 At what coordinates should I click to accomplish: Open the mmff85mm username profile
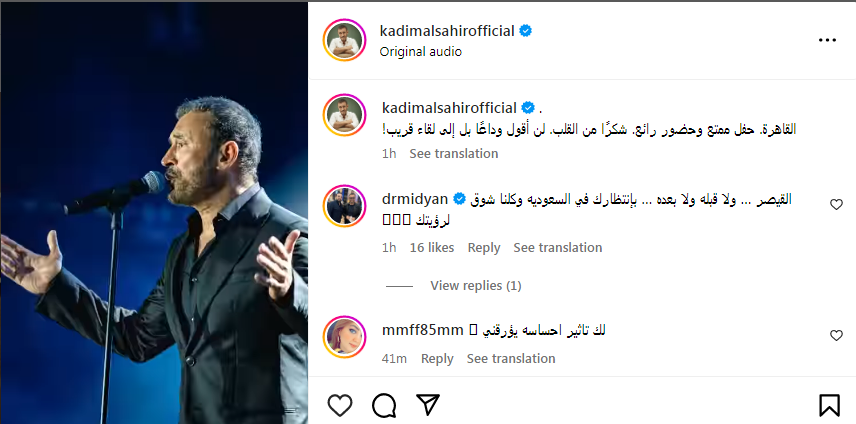(424, 330)
